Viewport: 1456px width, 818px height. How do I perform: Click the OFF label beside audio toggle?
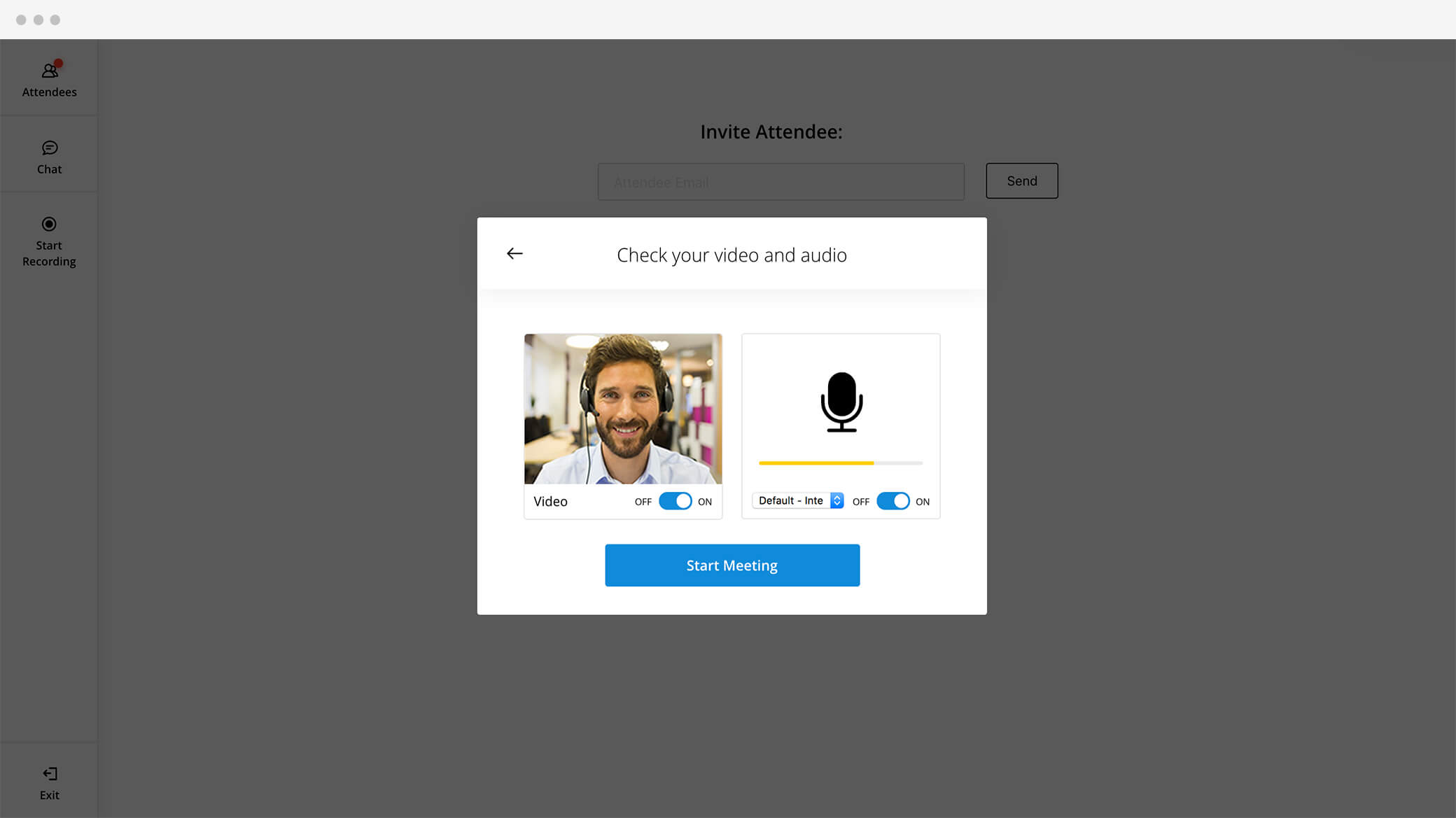click(861, 502)
